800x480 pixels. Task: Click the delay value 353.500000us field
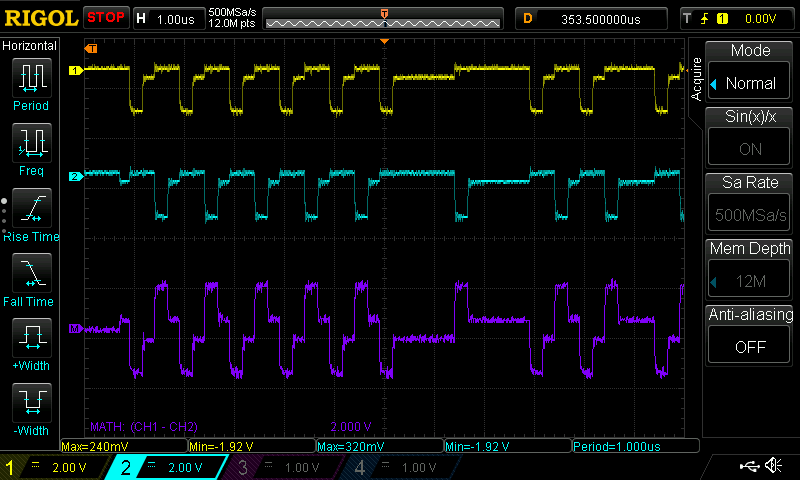(x=598, y=18)
